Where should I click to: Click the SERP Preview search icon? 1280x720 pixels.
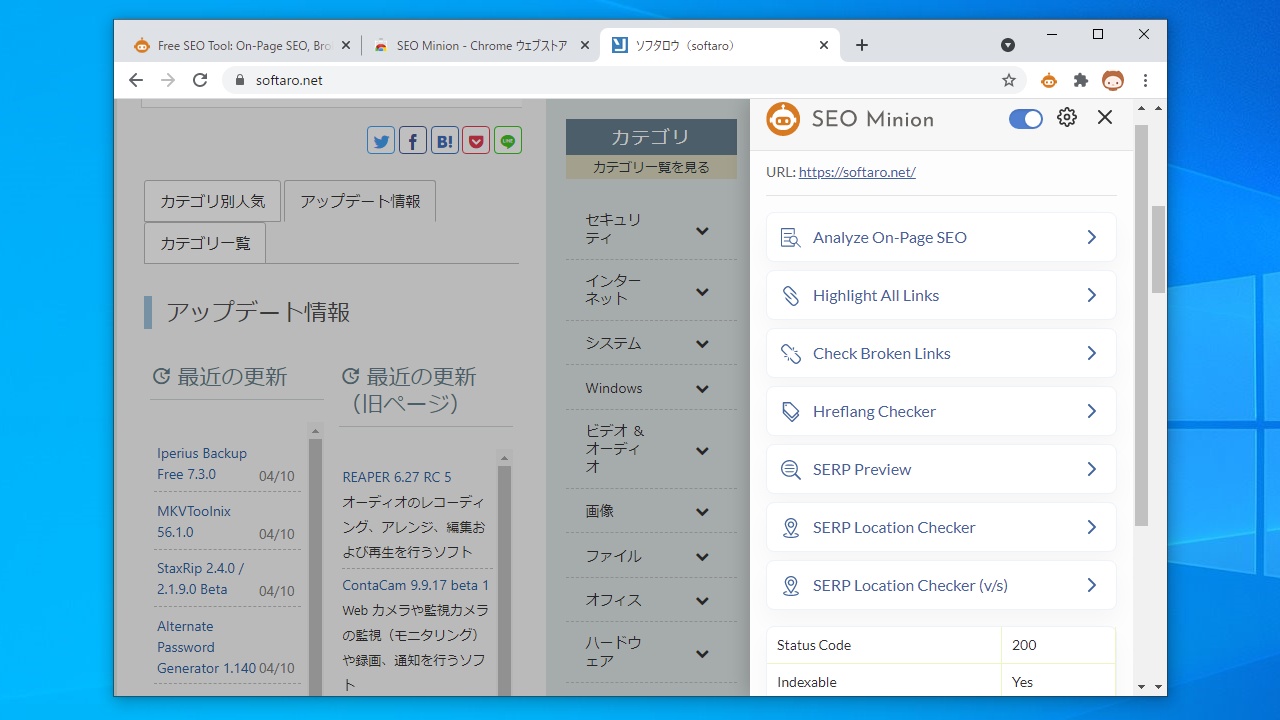[x=791, y=470]
